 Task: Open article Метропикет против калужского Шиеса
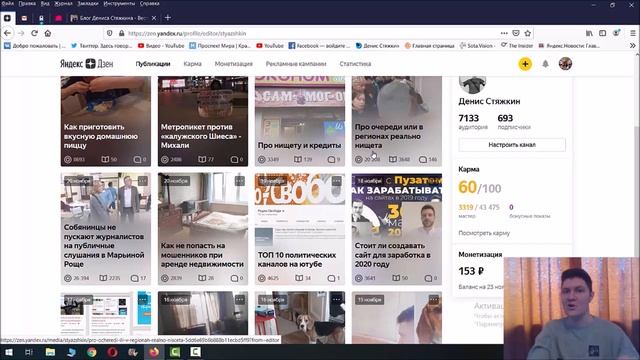[203, 121]
